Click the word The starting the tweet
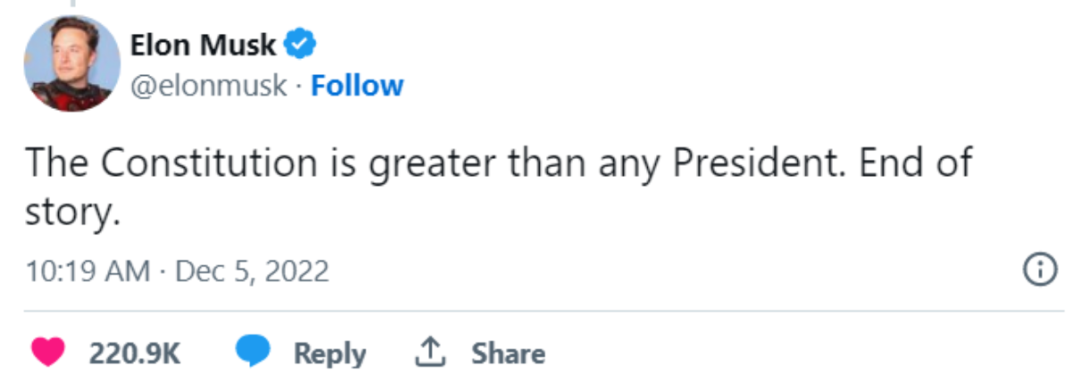The image size is (1080, 382). pos(59,163)
